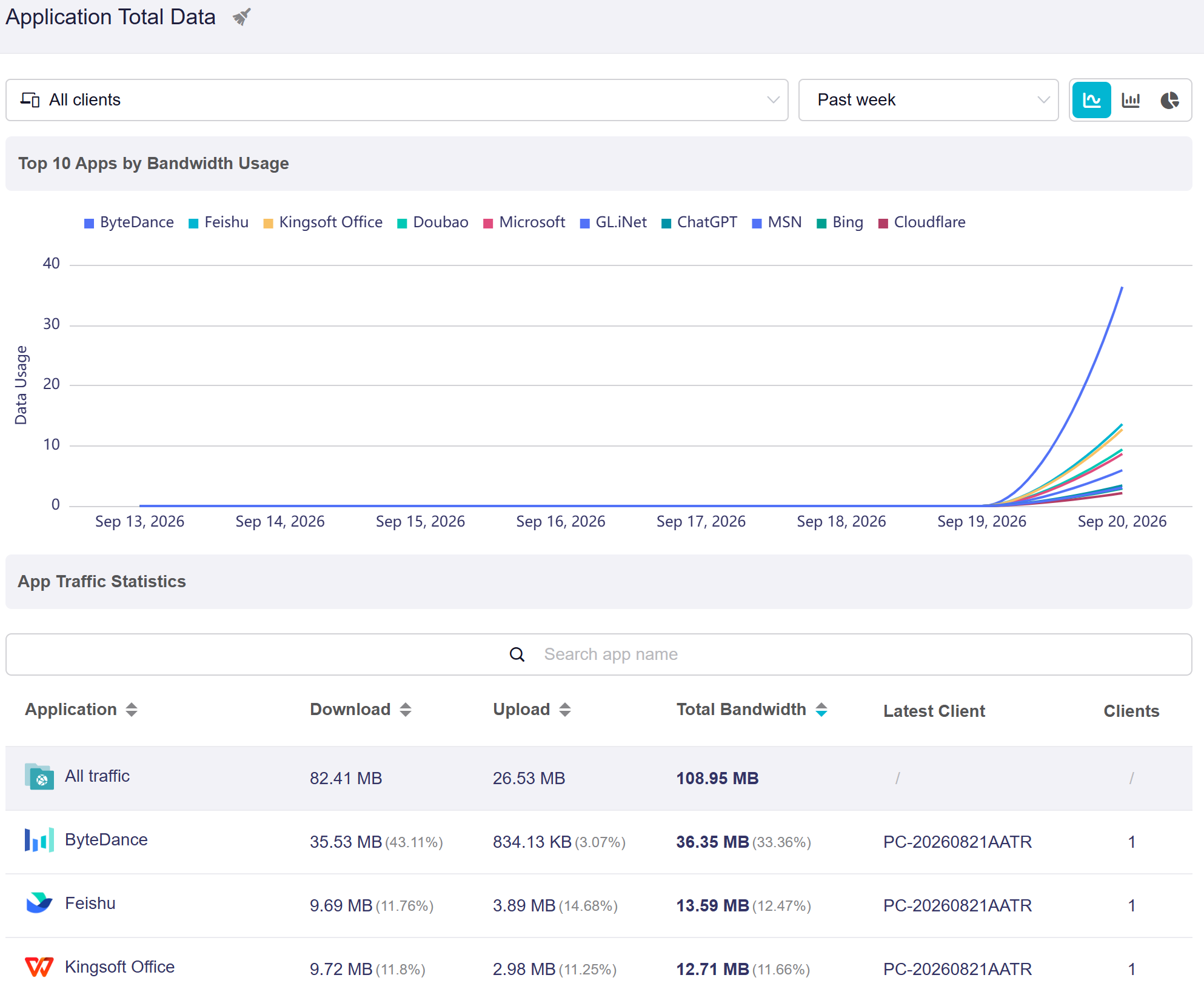The width and height of the screenshot is (1204, 992).
Task: Click the Sep 19, 2026 axis label
Action: (x=982, y=522)
